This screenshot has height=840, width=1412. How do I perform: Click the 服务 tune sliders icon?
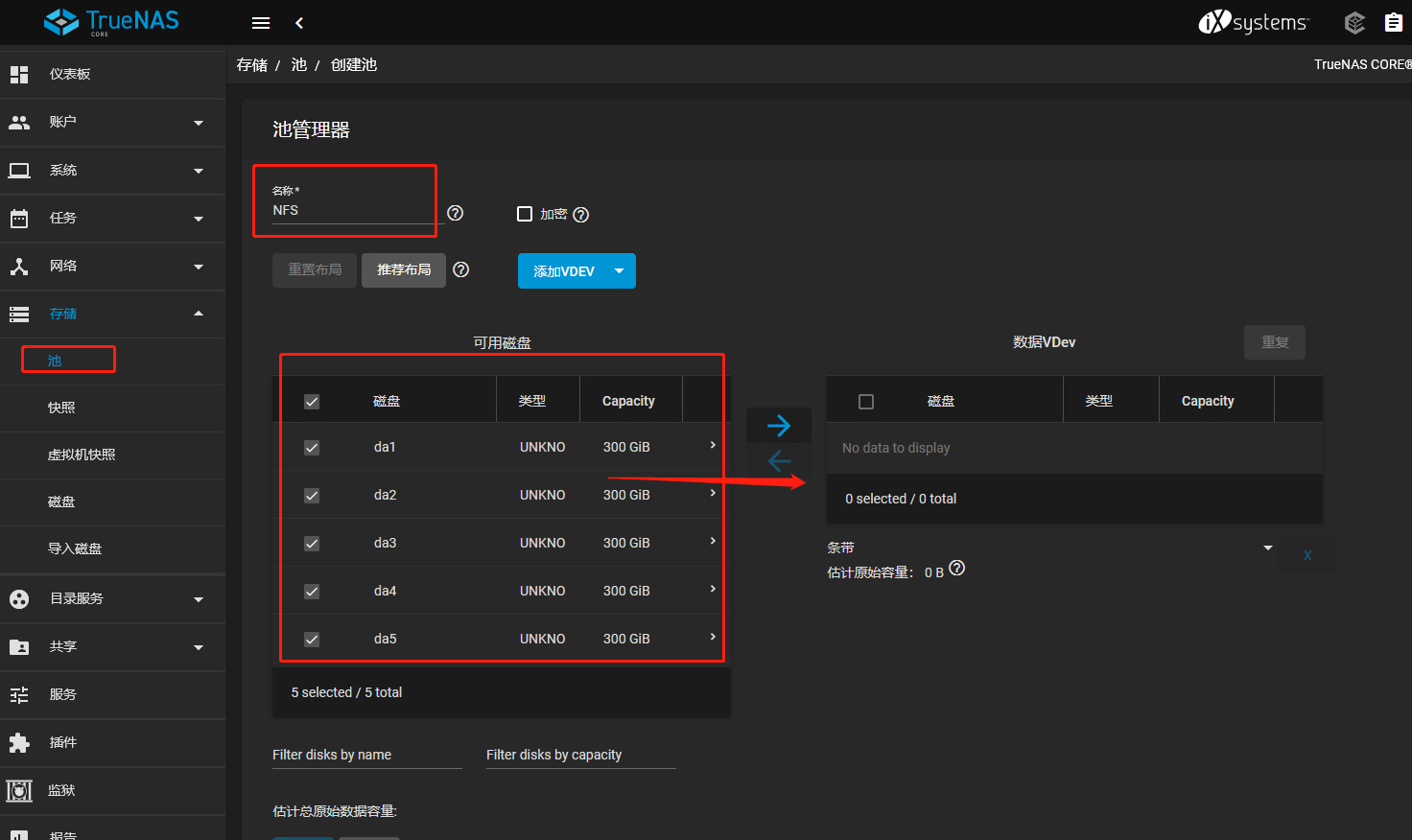[19, 694]
